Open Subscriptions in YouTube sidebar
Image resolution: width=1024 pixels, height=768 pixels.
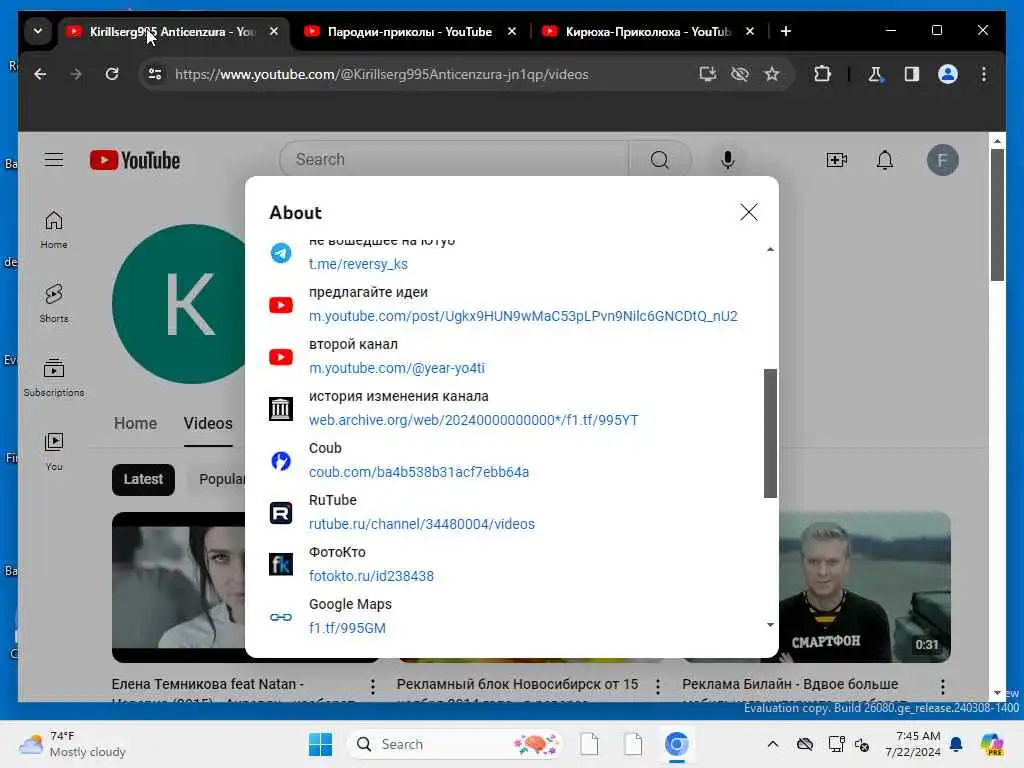point(54,377)
